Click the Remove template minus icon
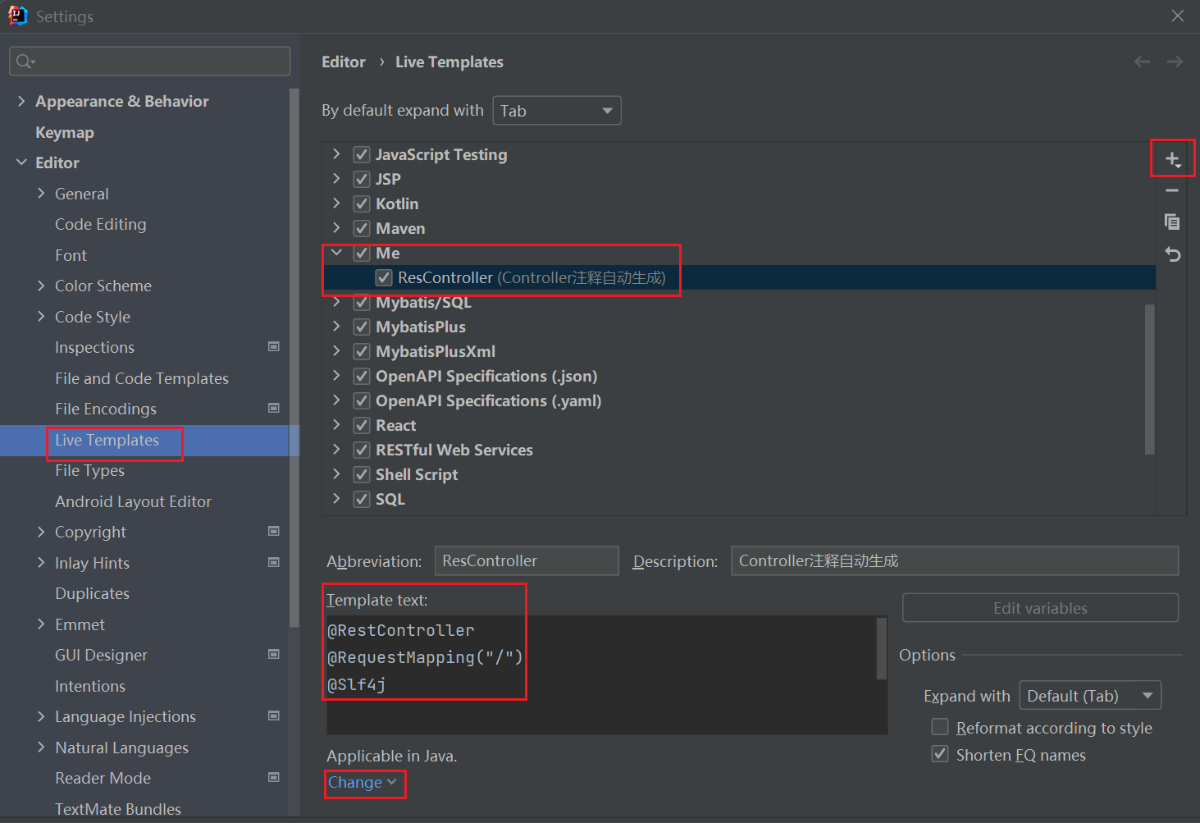 [x=1172, y=190]
